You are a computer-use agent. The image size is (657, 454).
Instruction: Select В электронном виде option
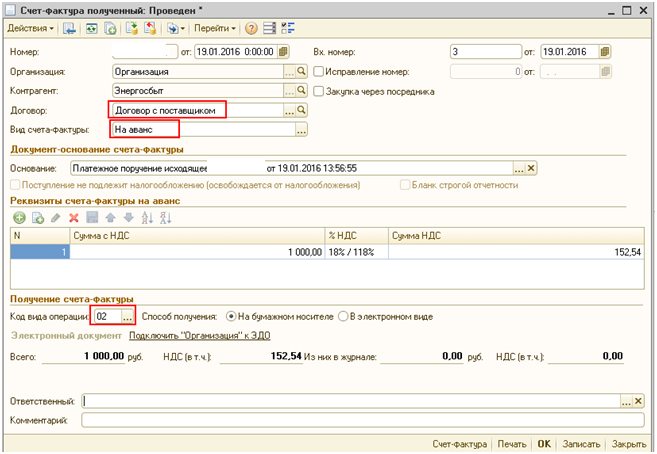coord(343,317)
